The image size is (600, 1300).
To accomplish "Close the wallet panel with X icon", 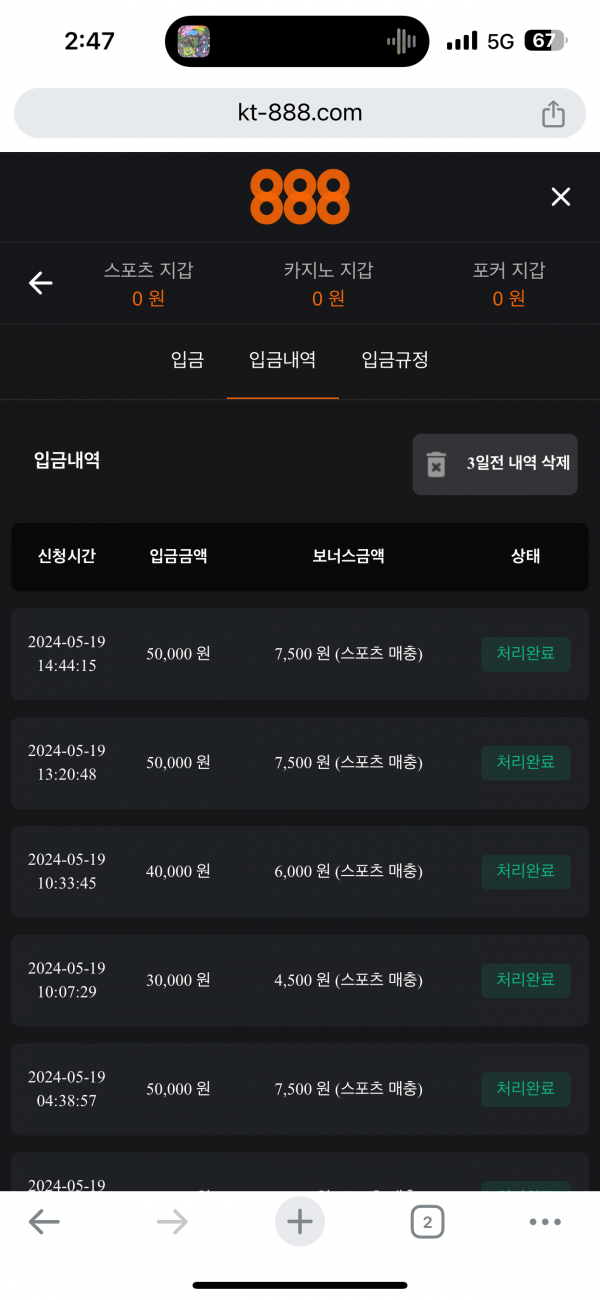I will tap(561, 197).
